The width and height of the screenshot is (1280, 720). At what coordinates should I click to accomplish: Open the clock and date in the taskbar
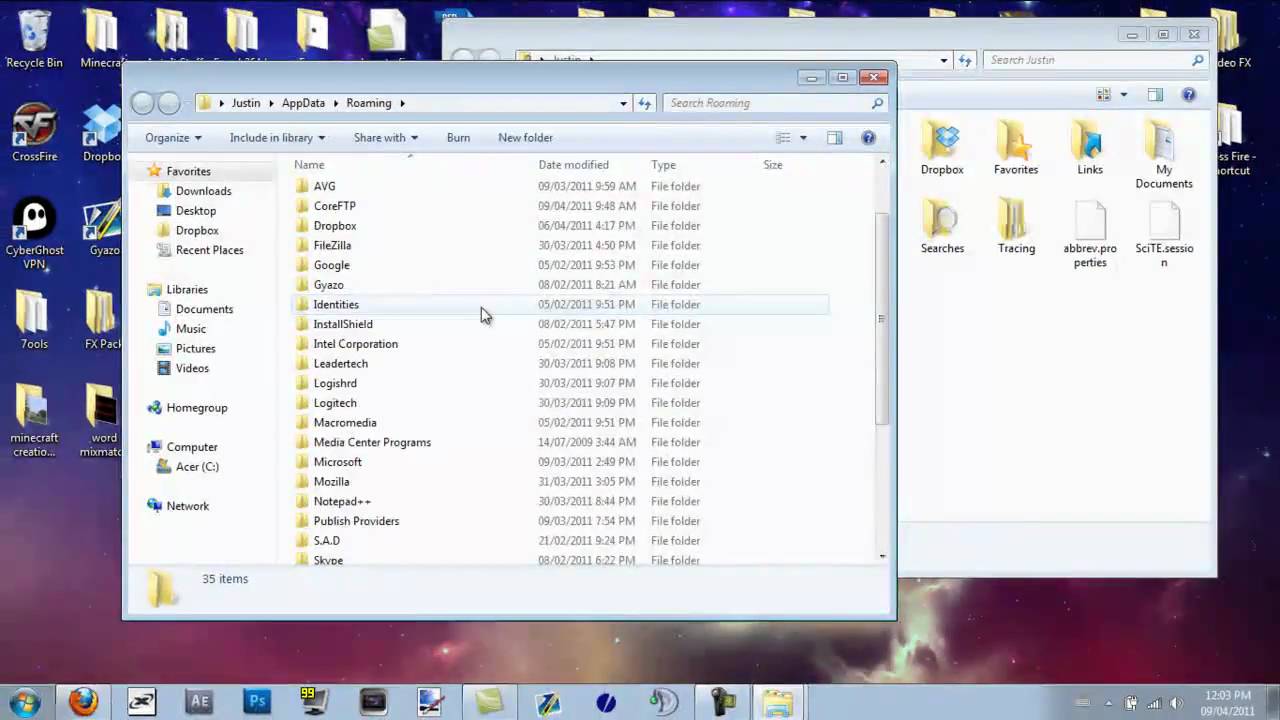(x=1228, y=703)
